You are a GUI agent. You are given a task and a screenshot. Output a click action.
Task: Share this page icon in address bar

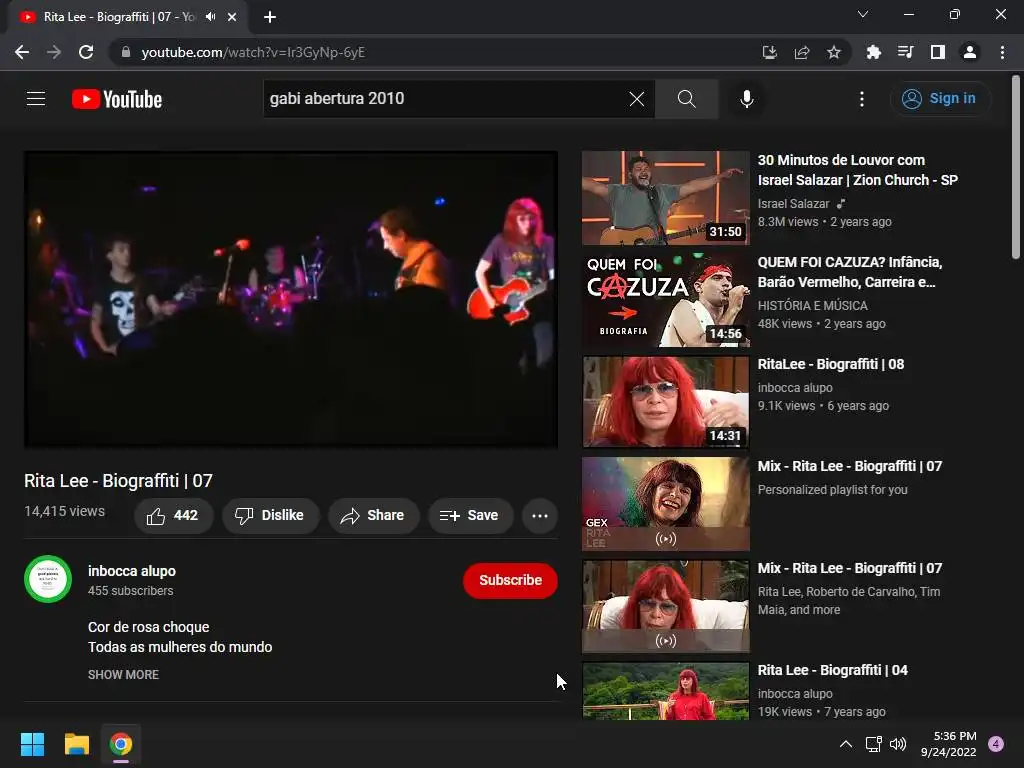(x=802, y=52)
